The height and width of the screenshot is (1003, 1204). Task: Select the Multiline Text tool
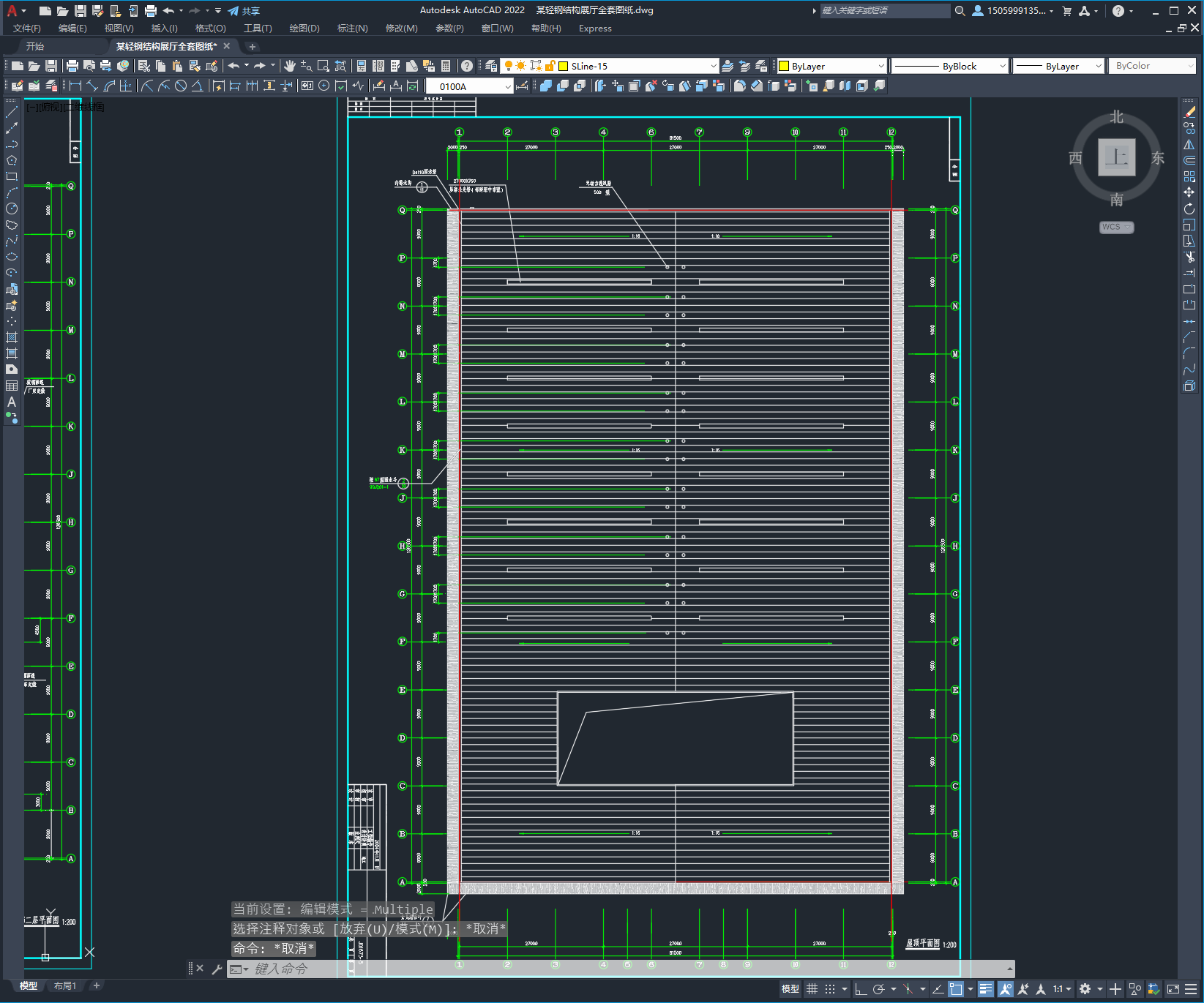coord(12,402)
